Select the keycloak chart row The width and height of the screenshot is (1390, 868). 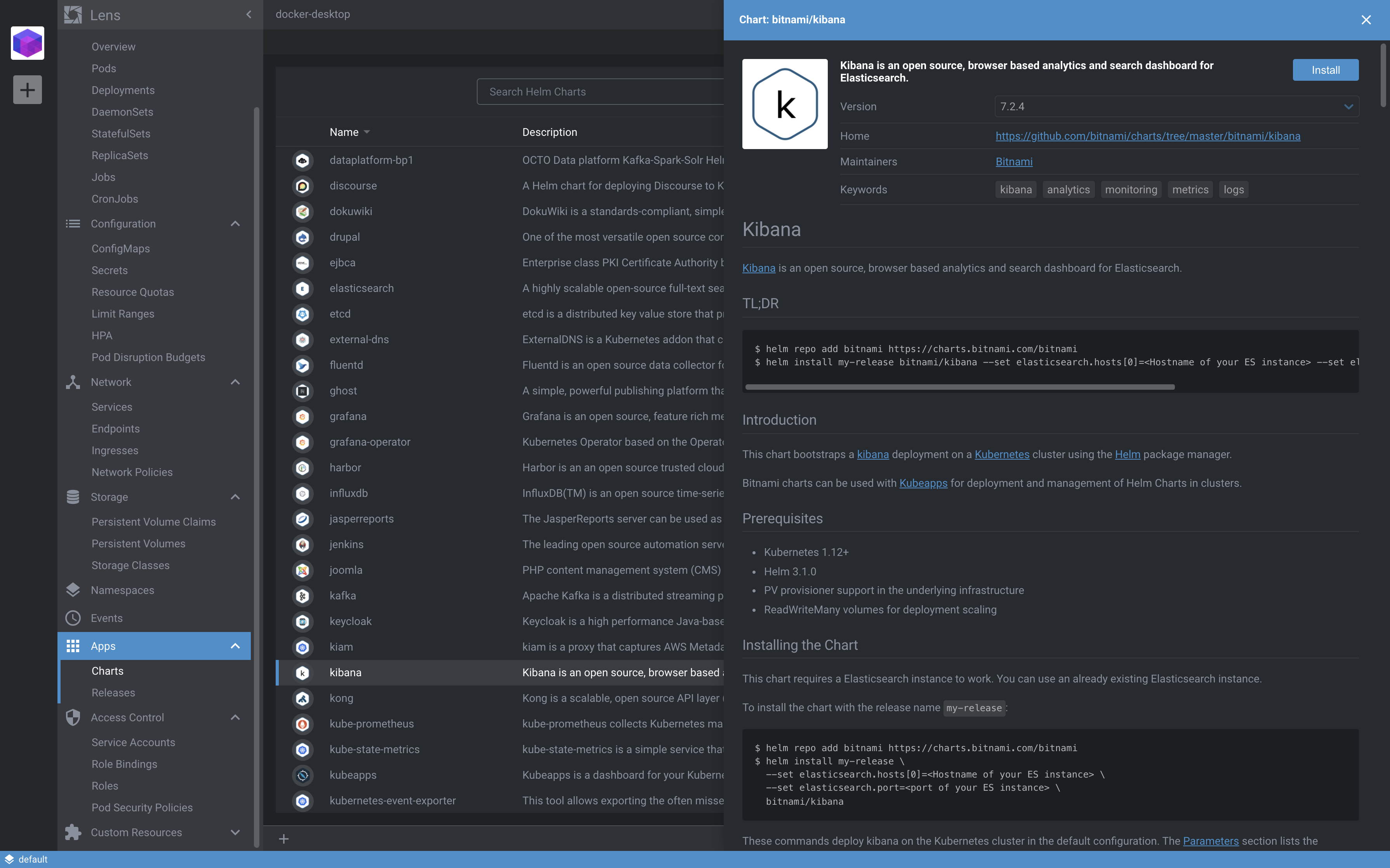(x=499, y=622)
